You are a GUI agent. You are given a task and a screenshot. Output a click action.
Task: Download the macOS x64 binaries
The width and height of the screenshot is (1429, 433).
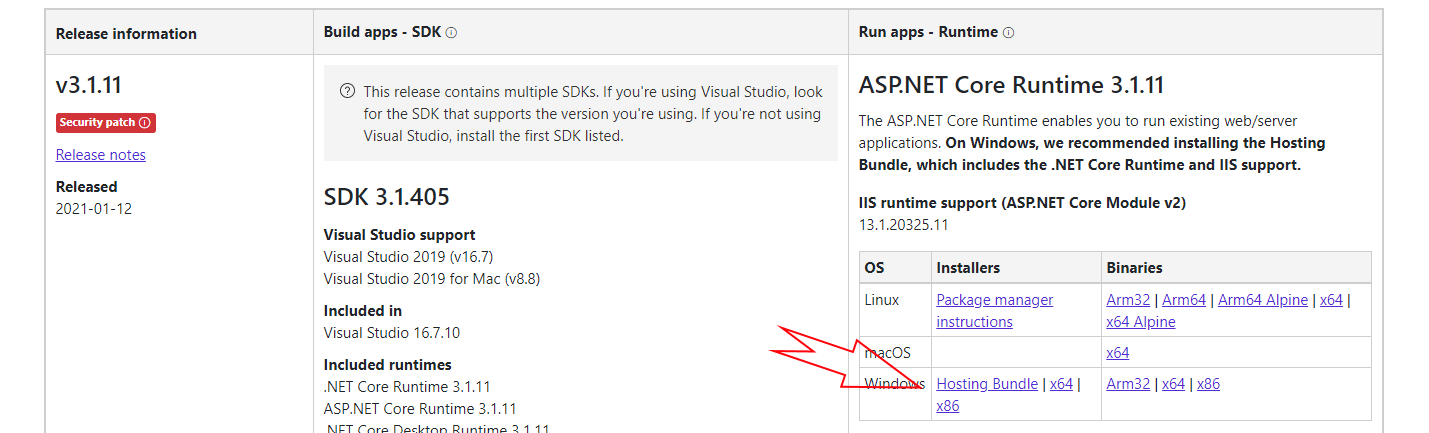pyautogui.click(x=1118, y=353)
